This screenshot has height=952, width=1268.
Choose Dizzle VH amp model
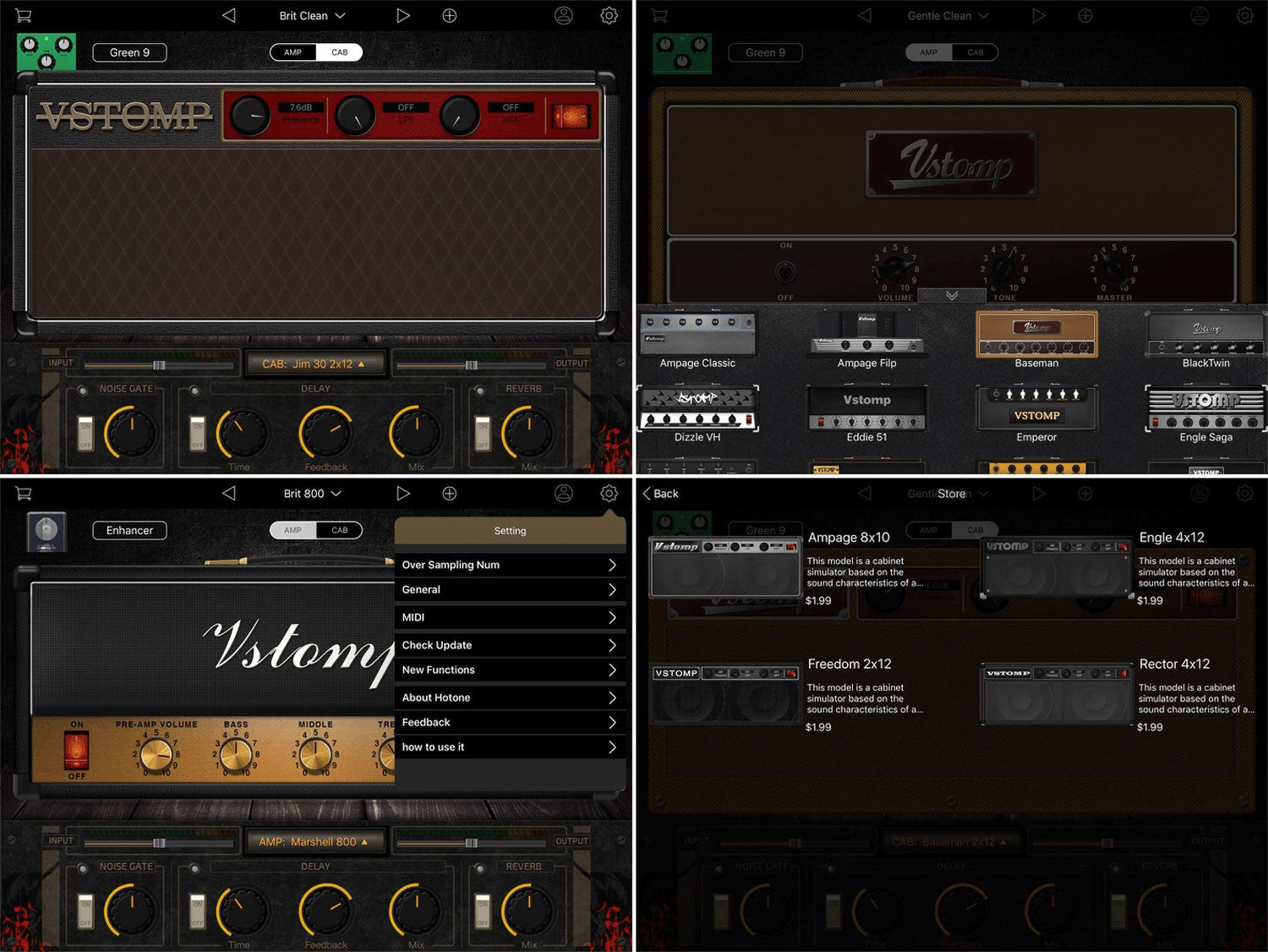[697, 414]
